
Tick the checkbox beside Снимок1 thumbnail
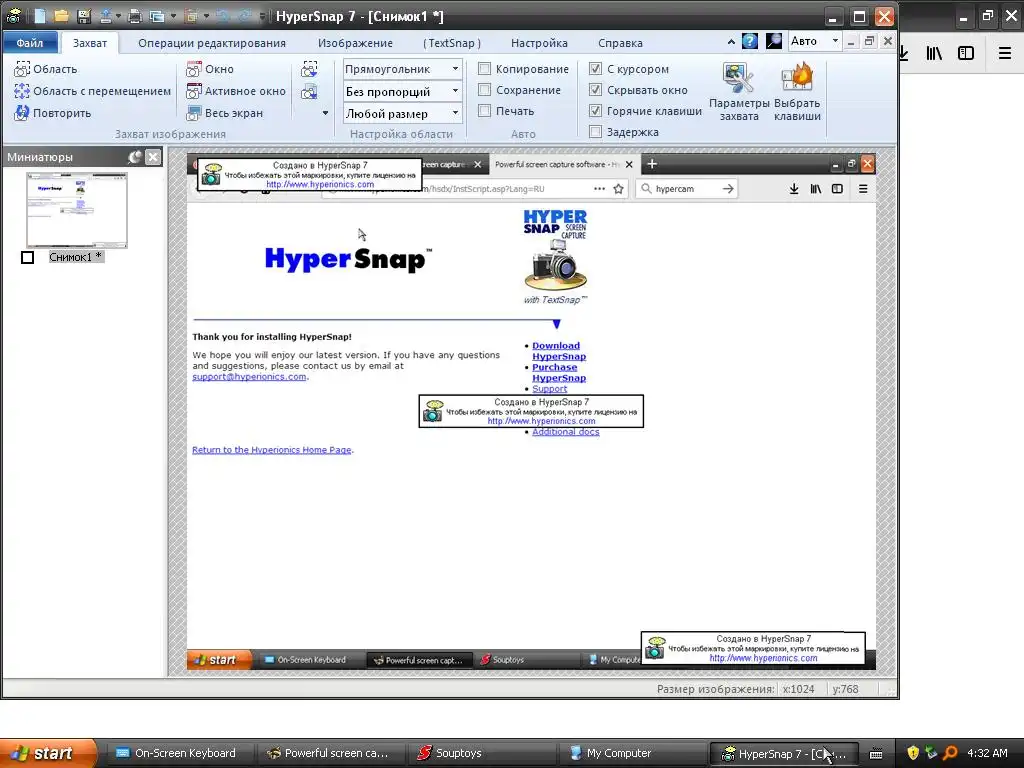coord(27,257)
